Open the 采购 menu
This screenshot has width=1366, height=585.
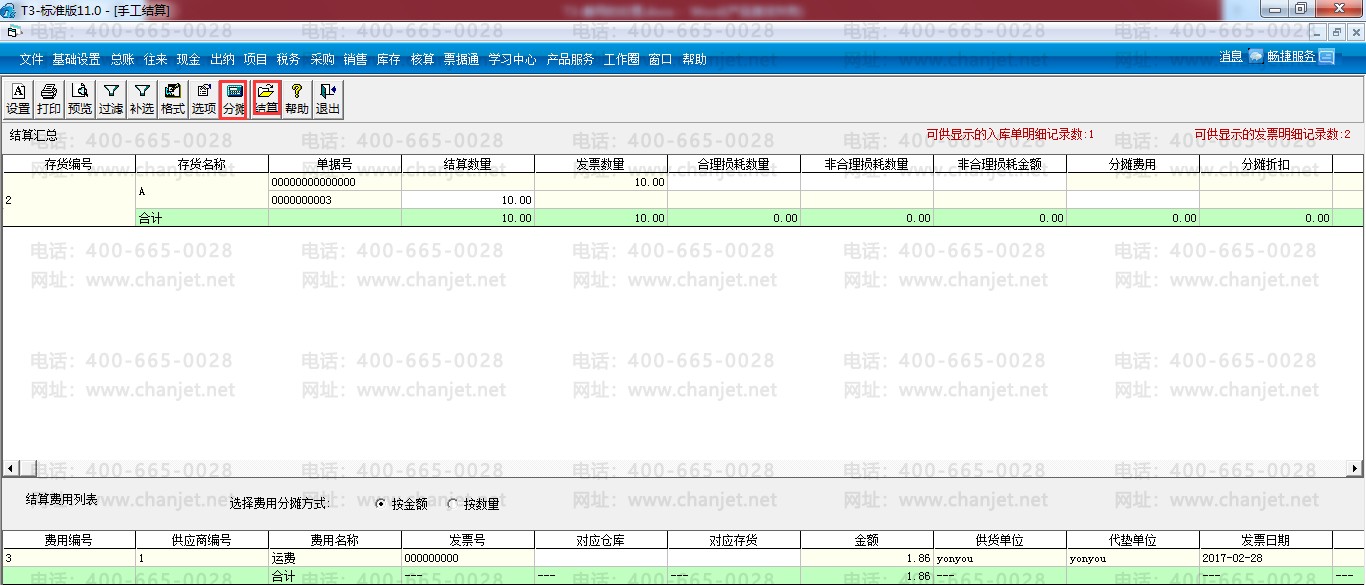pyautogui.click(x=322, y=59)
